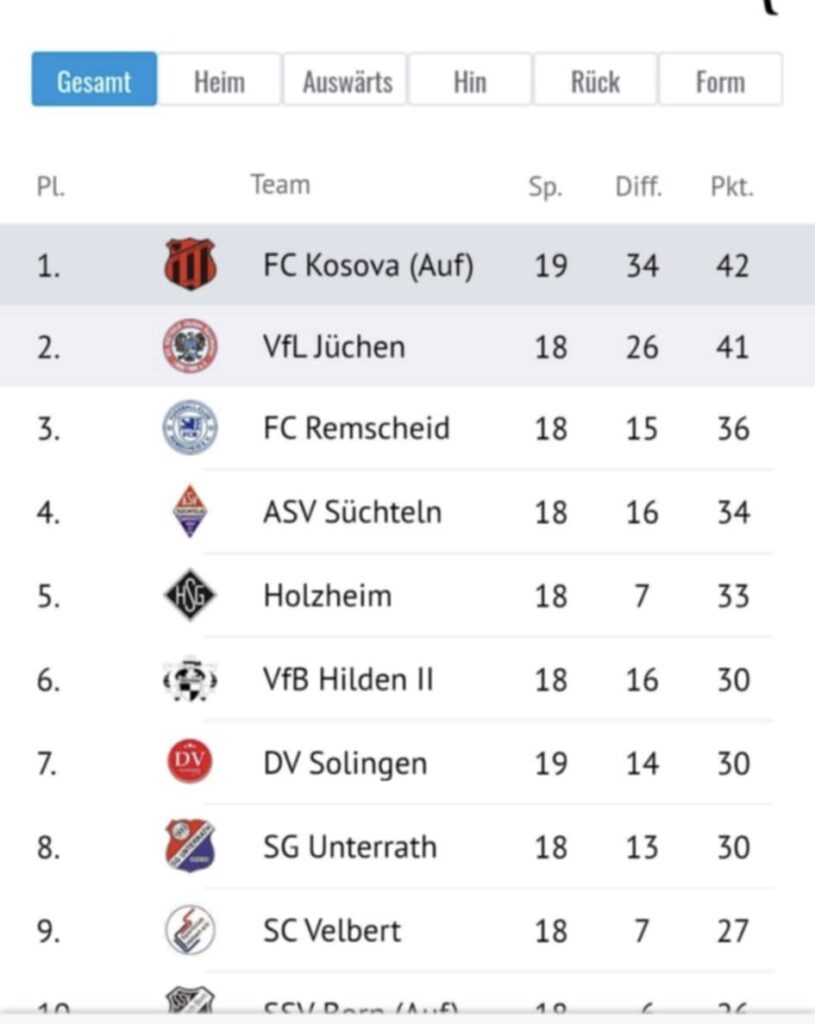Viewport: 815px width, 1024px height.
Task: Click the VfL Jüchen club crest
Action: (x=190, y=346)
